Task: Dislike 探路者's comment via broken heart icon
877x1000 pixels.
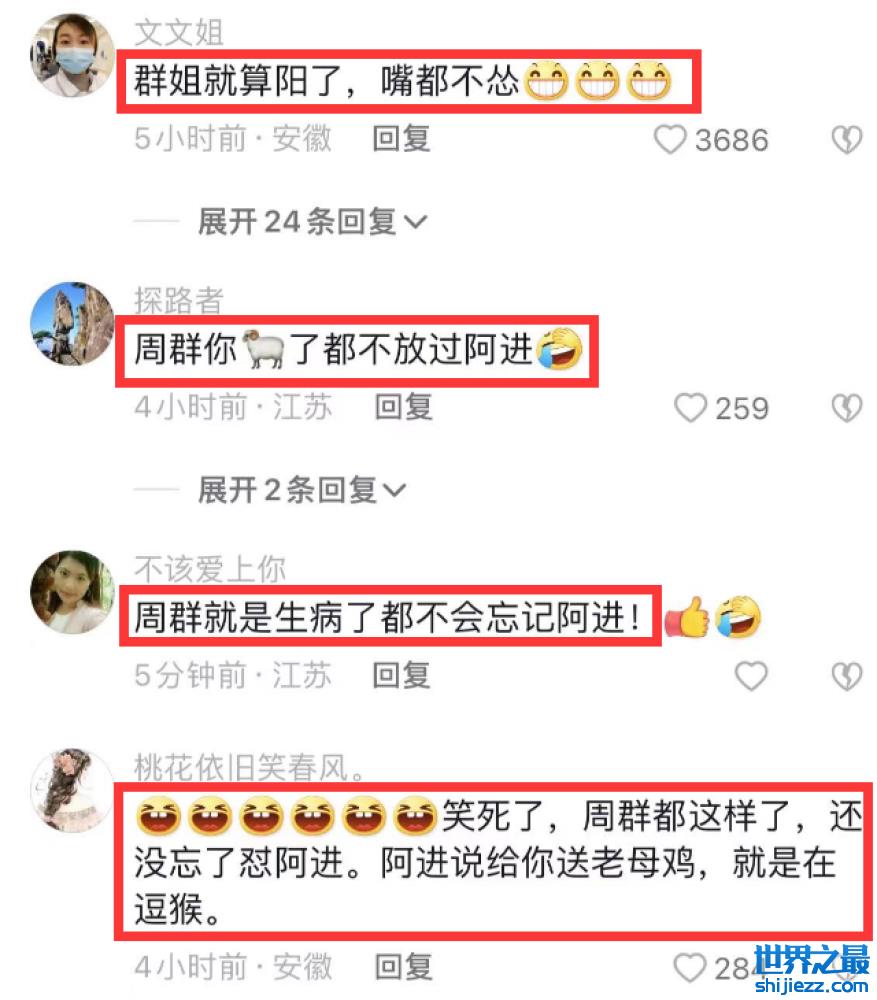Action: [x=847, y=408]
